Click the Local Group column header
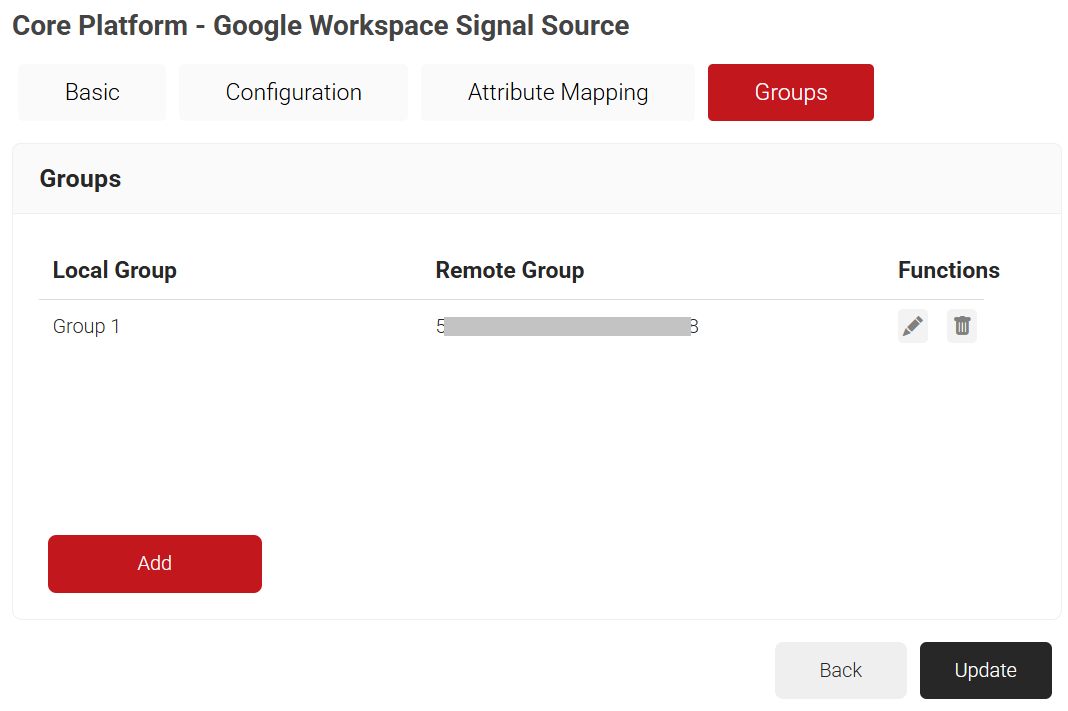 tap(114, 270)
